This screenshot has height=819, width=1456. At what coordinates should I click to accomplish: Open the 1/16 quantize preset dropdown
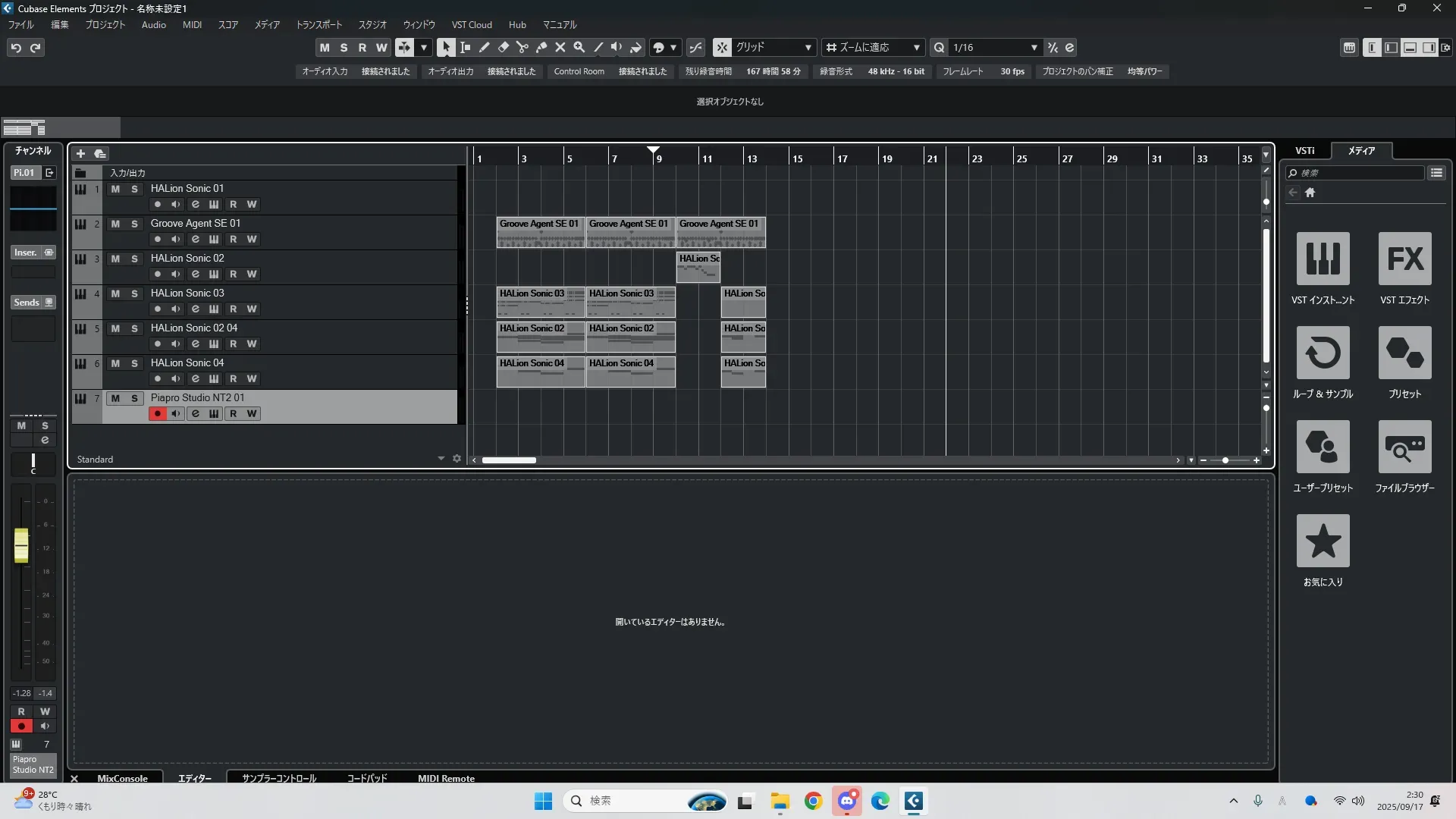coord(1034,47)
